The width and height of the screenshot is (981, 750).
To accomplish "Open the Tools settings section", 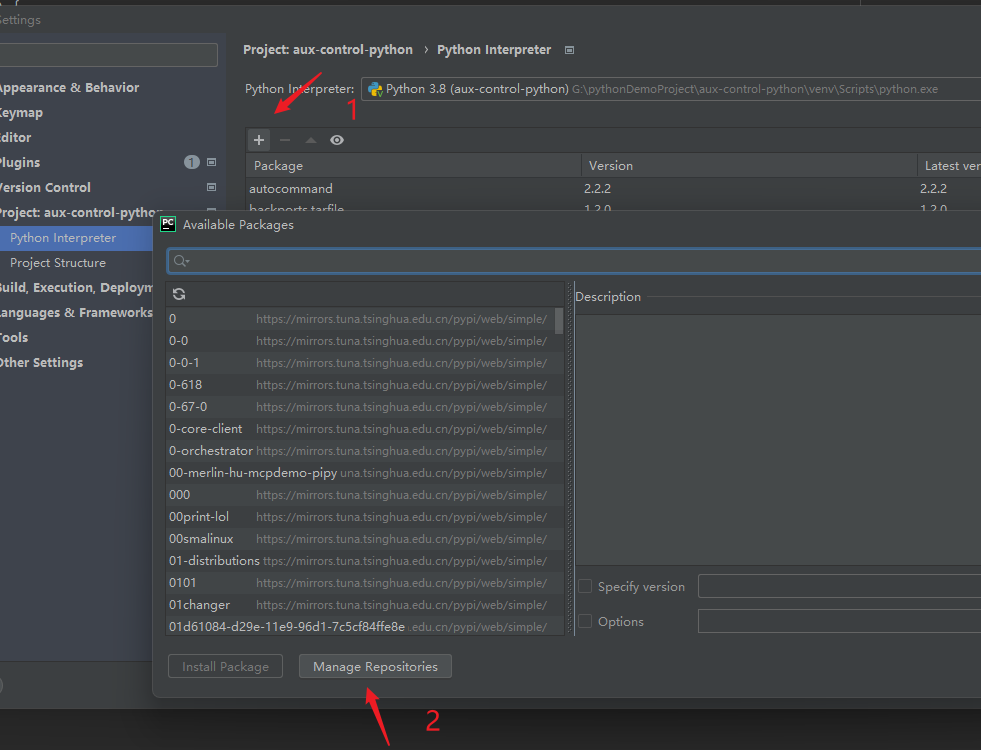I will click(14, 338).
